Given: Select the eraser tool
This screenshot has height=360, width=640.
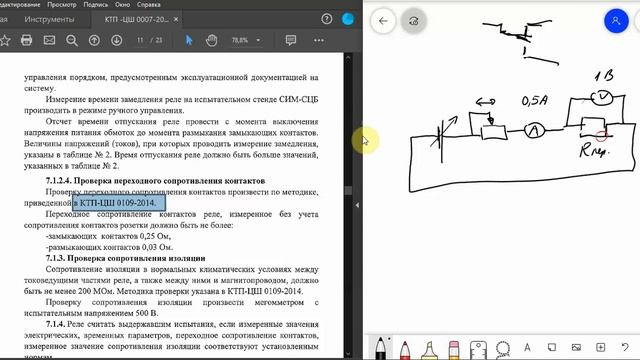Looking at the screenshot, I should point(454,350).
